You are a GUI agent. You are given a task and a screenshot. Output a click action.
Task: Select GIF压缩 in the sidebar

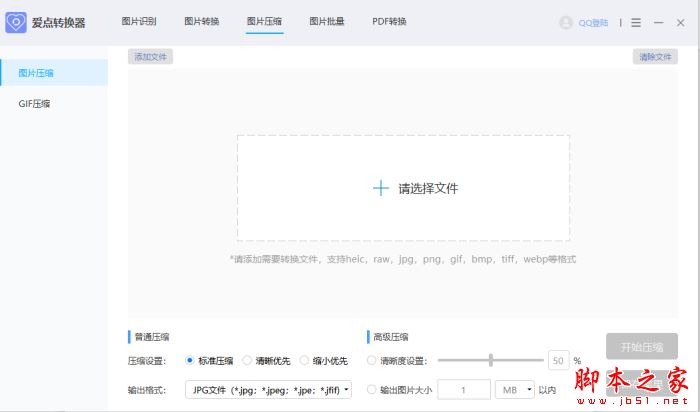(35, 103)
